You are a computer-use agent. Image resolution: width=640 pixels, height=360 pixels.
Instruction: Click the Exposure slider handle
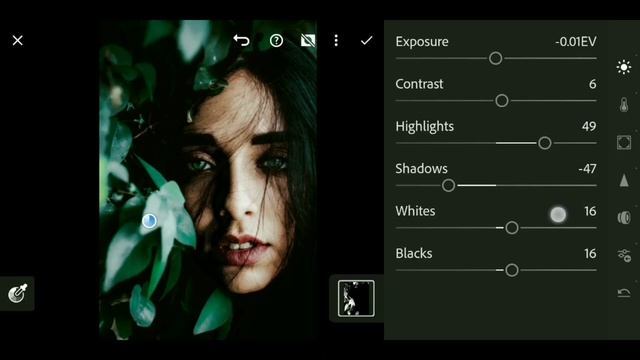(496, 58)
